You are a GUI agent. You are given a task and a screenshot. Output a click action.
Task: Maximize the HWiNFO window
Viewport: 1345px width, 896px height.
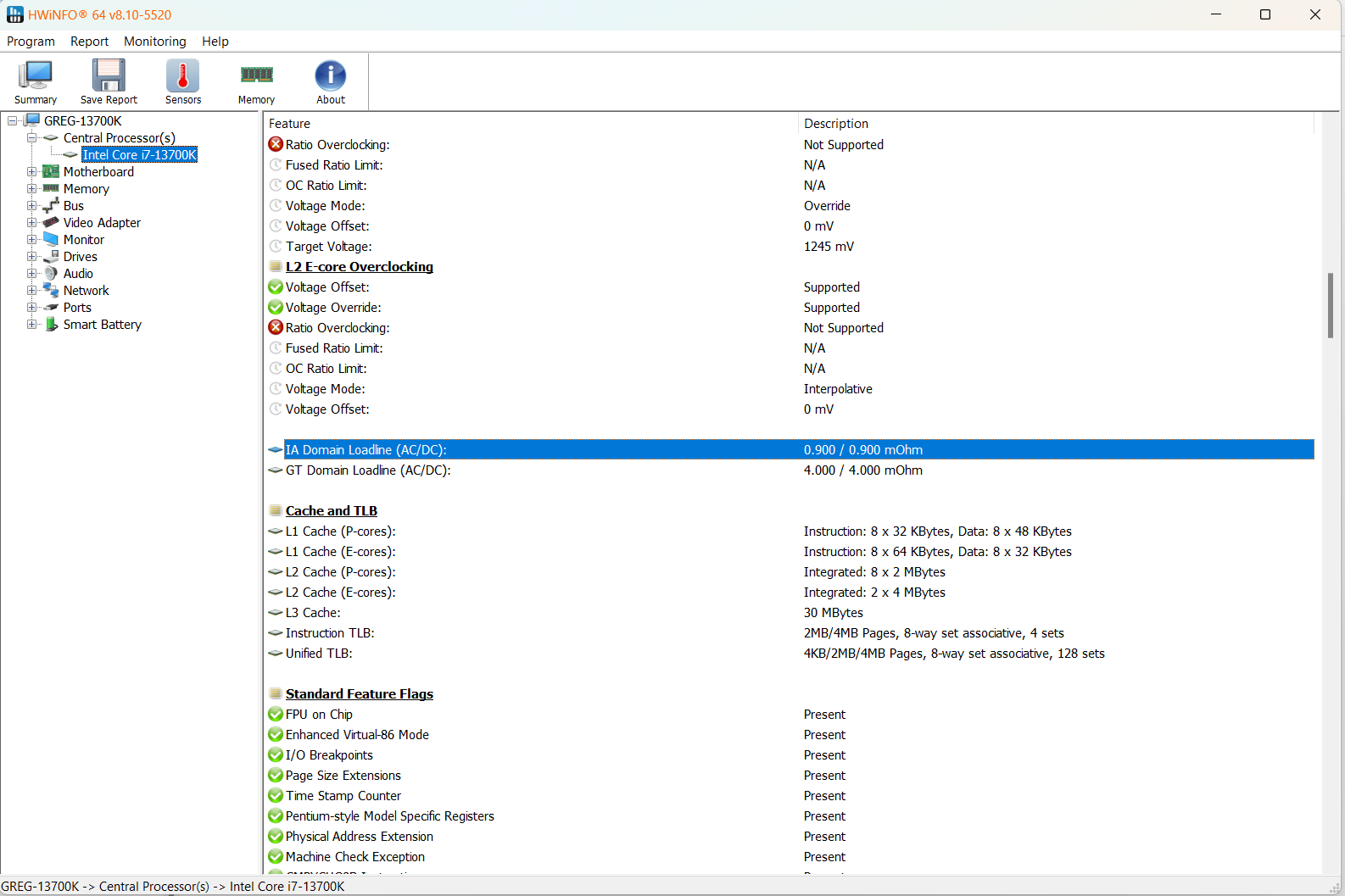[1265, 14]
